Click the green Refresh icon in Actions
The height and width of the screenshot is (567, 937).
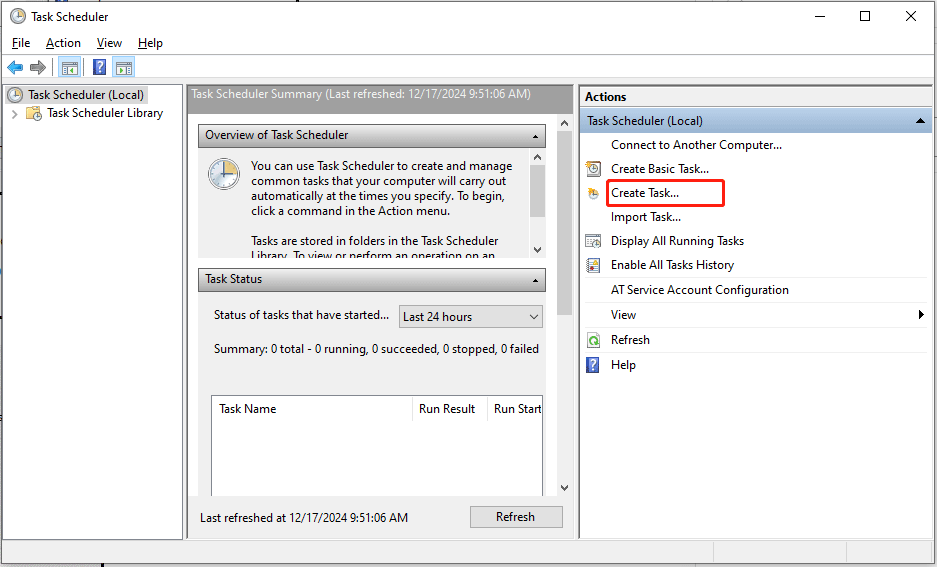(593, 341)
